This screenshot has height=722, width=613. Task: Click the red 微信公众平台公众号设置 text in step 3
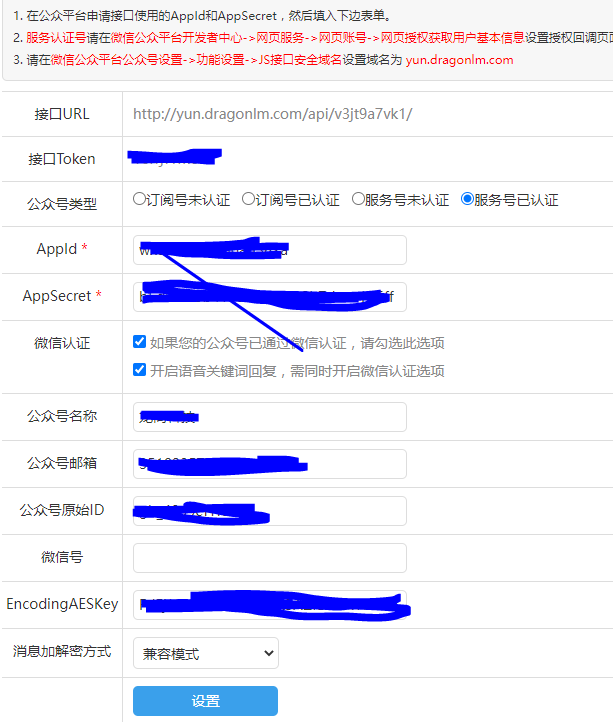pos(117,60)
